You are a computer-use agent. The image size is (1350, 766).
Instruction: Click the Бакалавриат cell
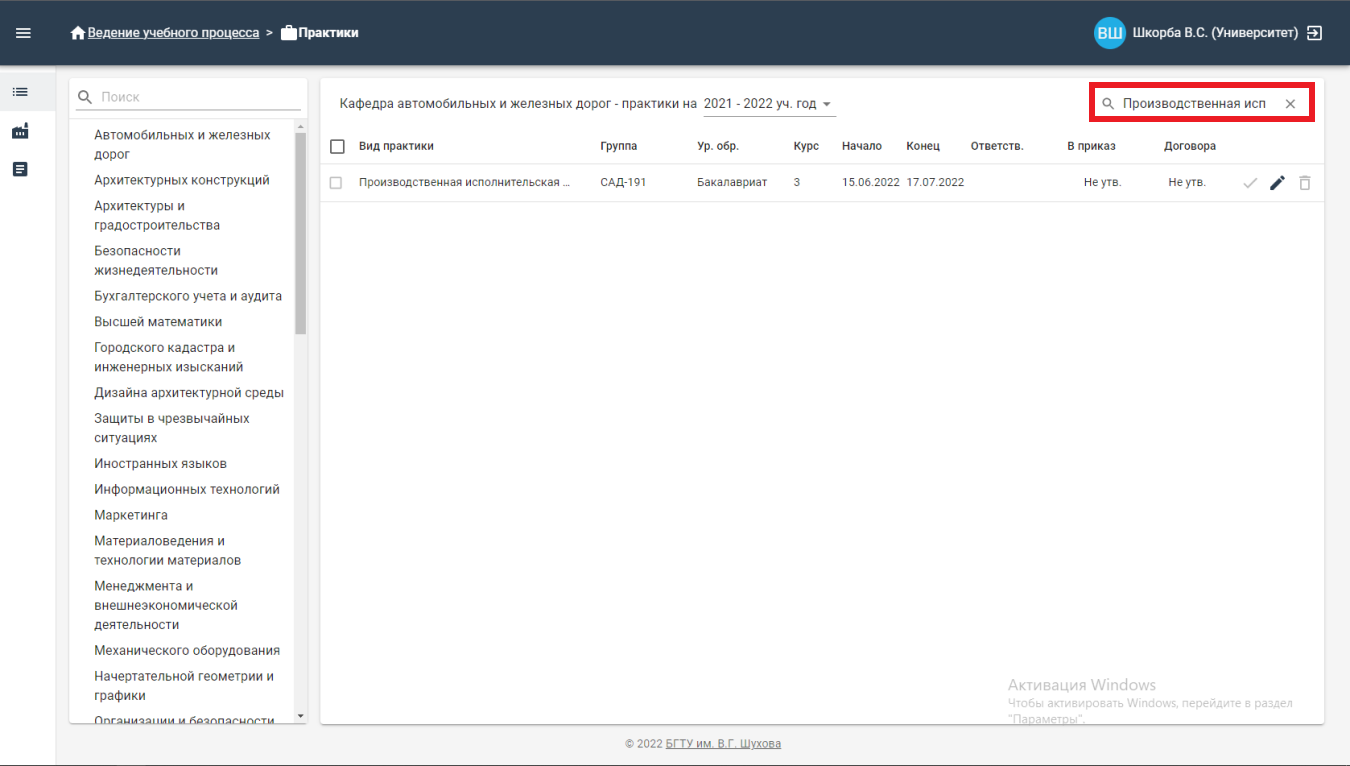pos(732,183)
